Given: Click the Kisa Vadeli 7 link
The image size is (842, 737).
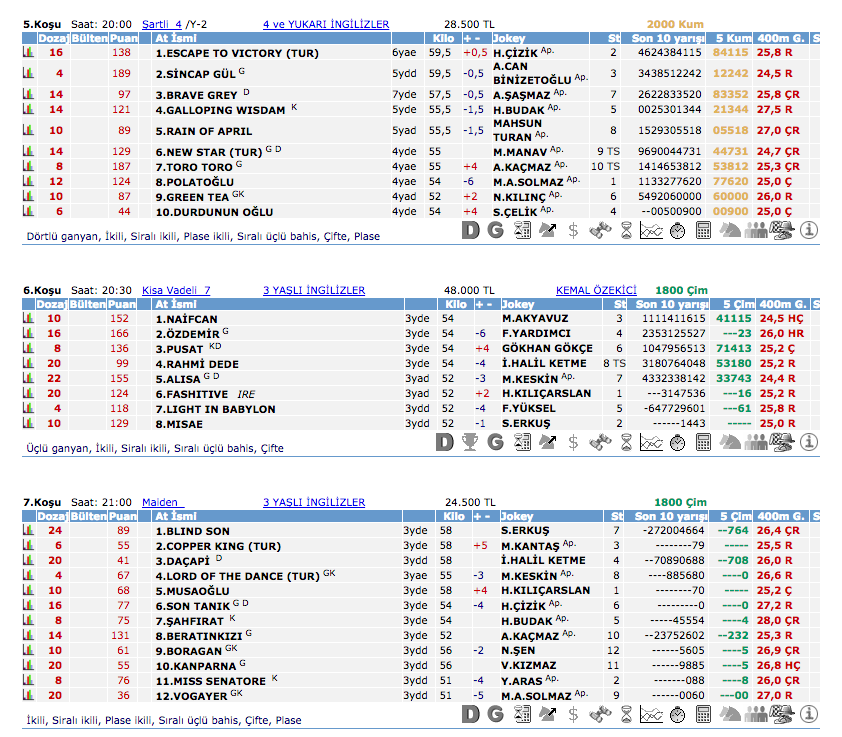Looking at the screenshot, I should tap(176, 290).
